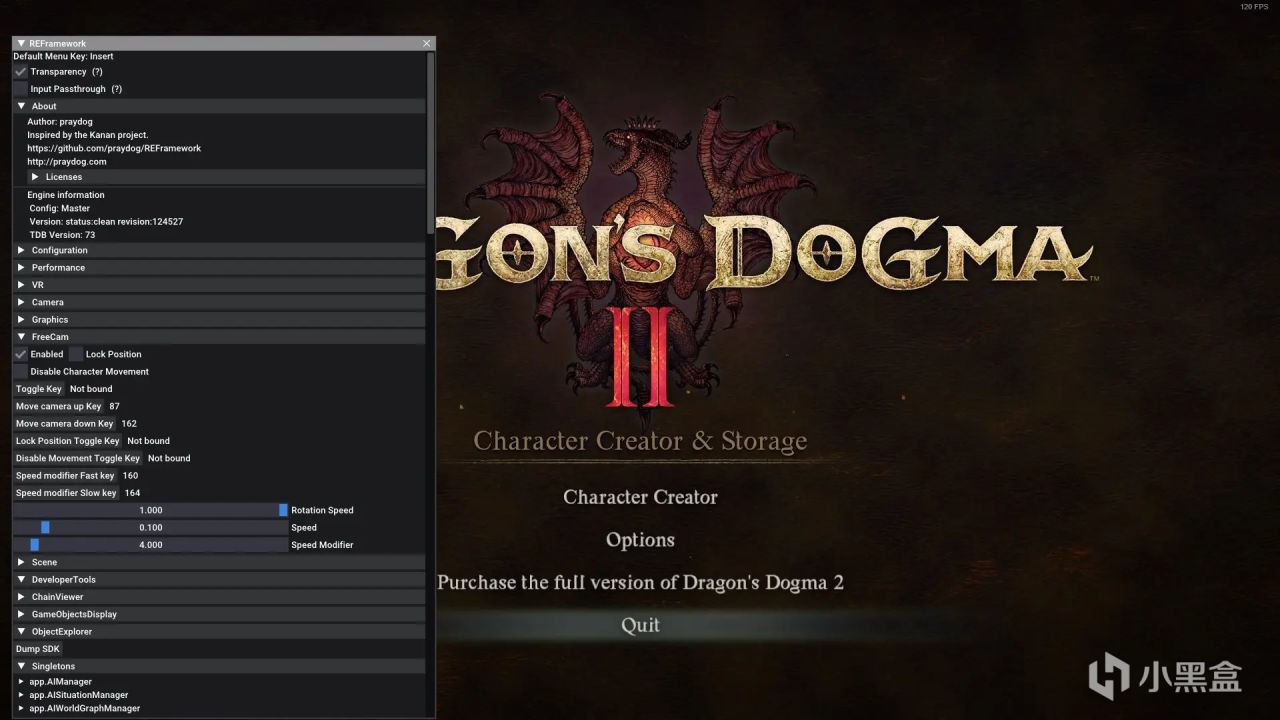The width and height of the screenshot is (1280, 720).
Task: Expand the Camera section
Action: pyautogui.click(x=219, y=302)
